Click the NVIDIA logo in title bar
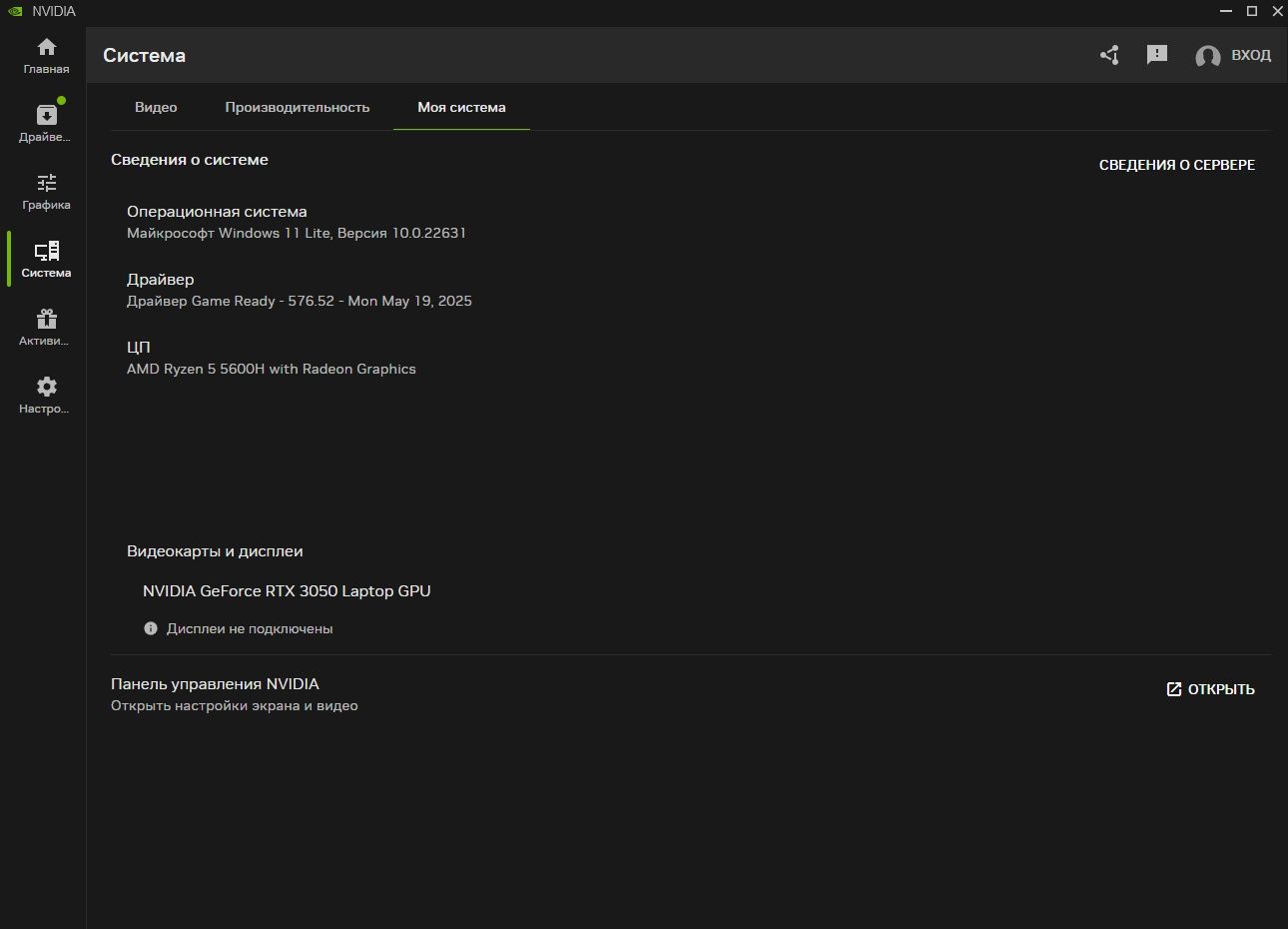Viewport: 1288px width, 929px height. 15,11
